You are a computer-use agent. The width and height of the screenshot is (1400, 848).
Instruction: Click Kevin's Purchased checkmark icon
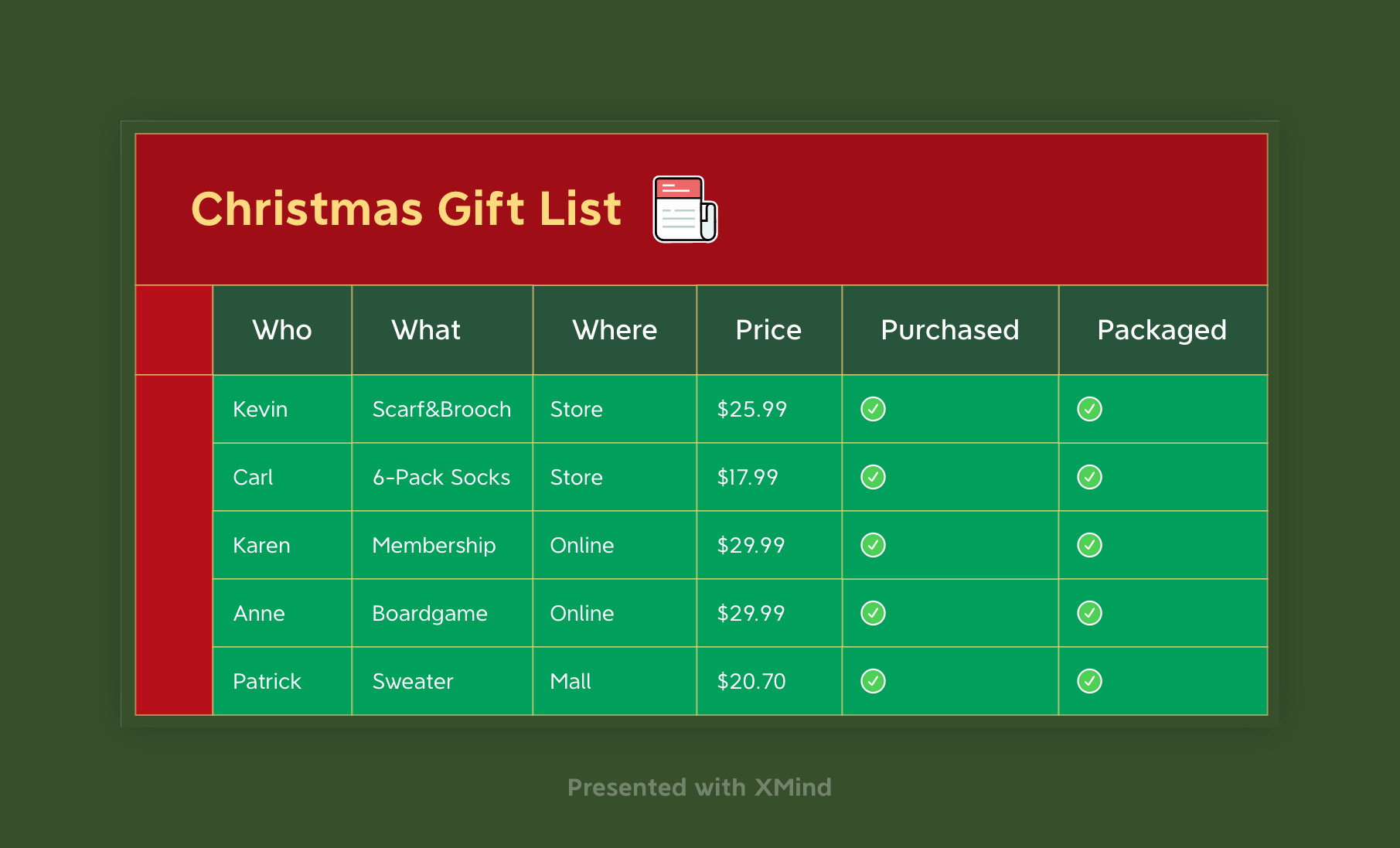click(873, 409)
